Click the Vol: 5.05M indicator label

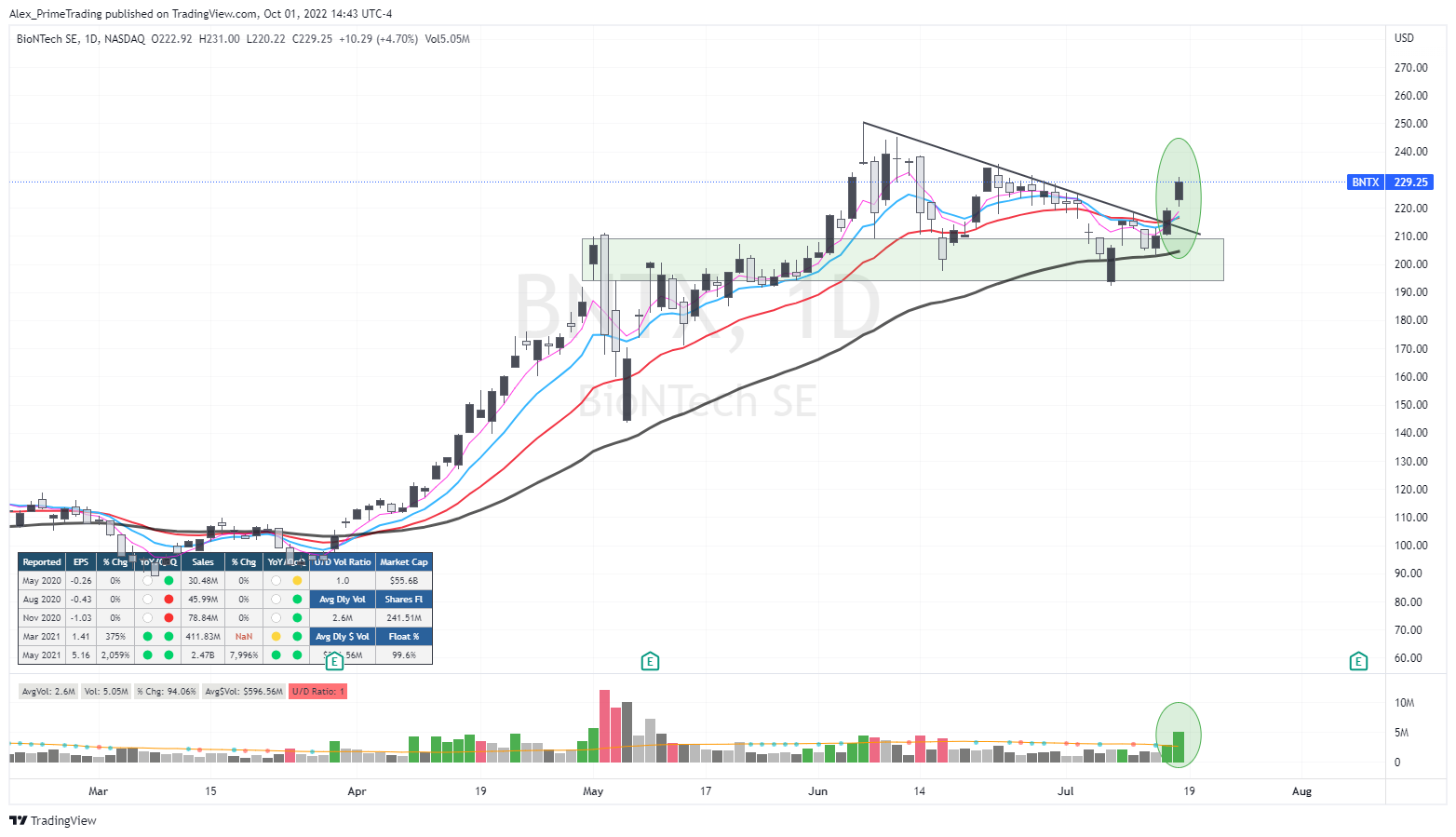[x=105, y=692]
